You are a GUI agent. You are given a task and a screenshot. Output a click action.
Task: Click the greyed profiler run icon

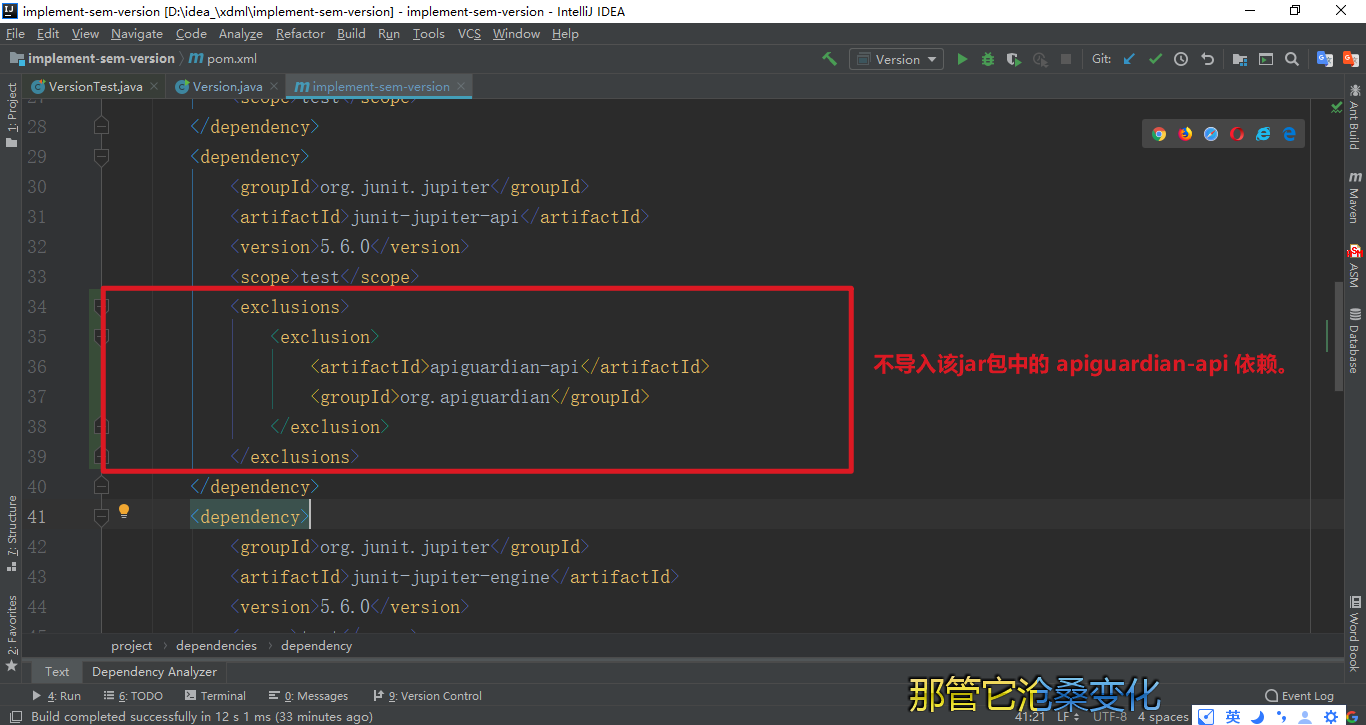[1040, 59]
